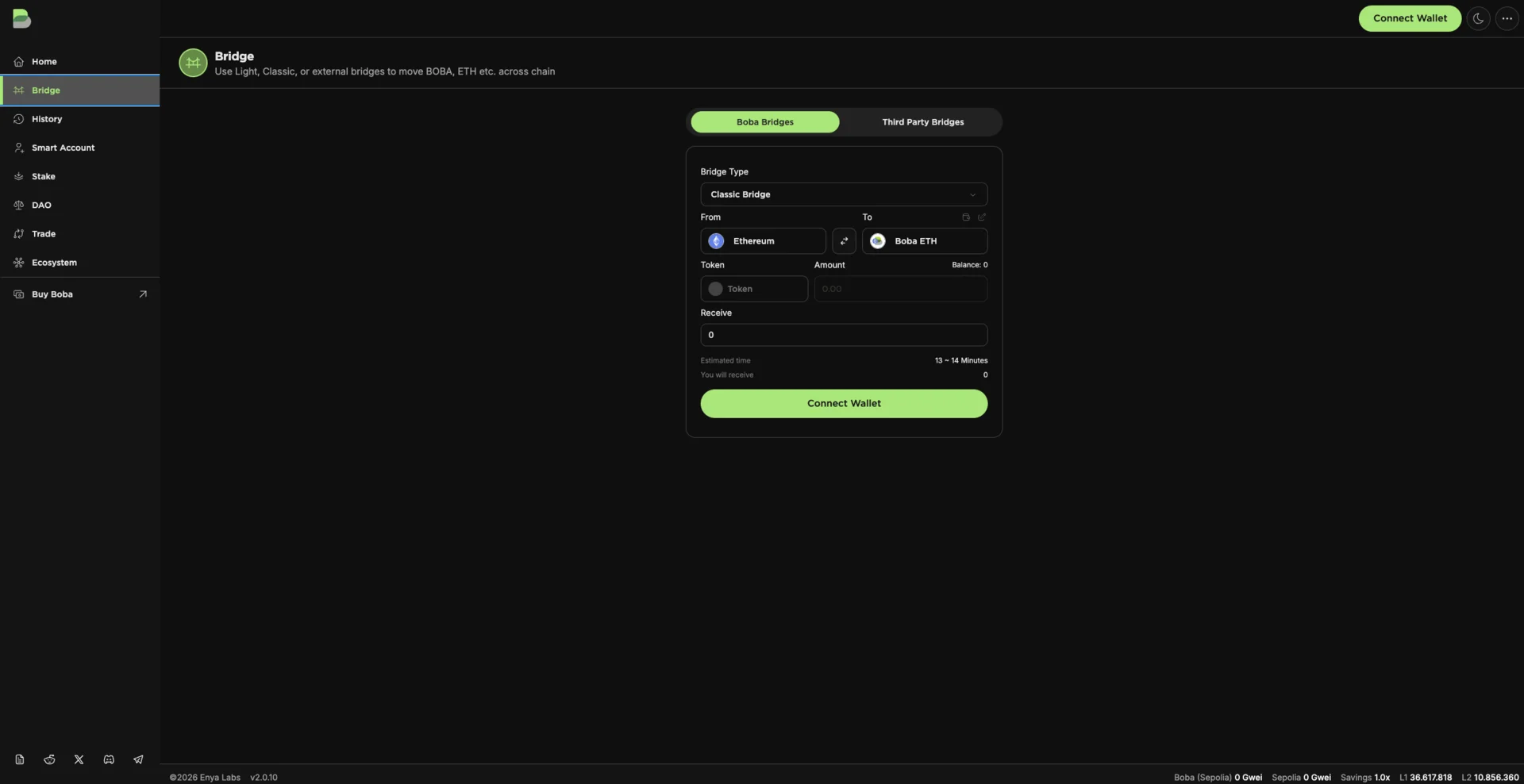1524x784 pixels.
Task: Click the Savings 1.0x status entry
Action: (x=1365, y=778)
